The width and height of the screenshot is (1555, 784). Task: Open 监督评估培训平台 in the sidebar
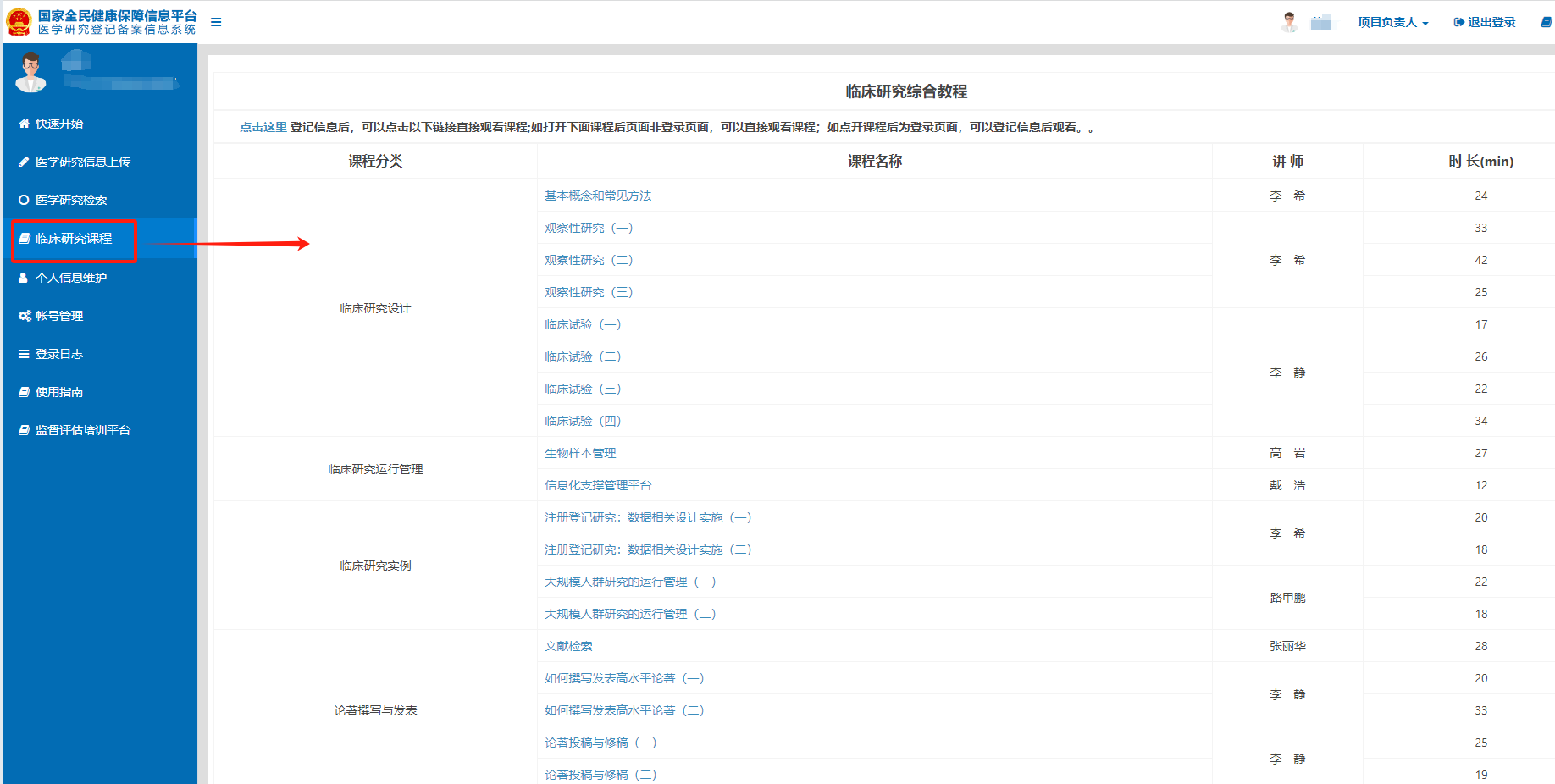pos(100,430)
